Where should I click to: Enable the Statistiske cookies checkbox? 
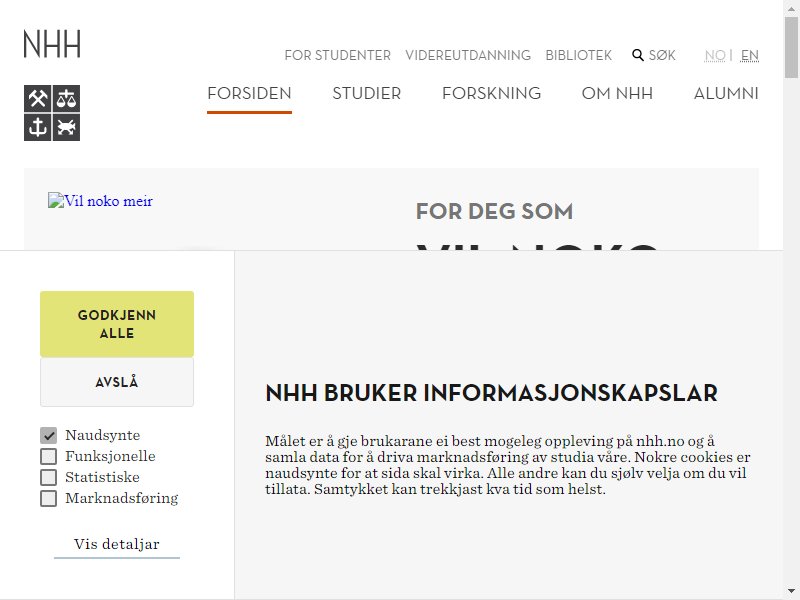48,477
